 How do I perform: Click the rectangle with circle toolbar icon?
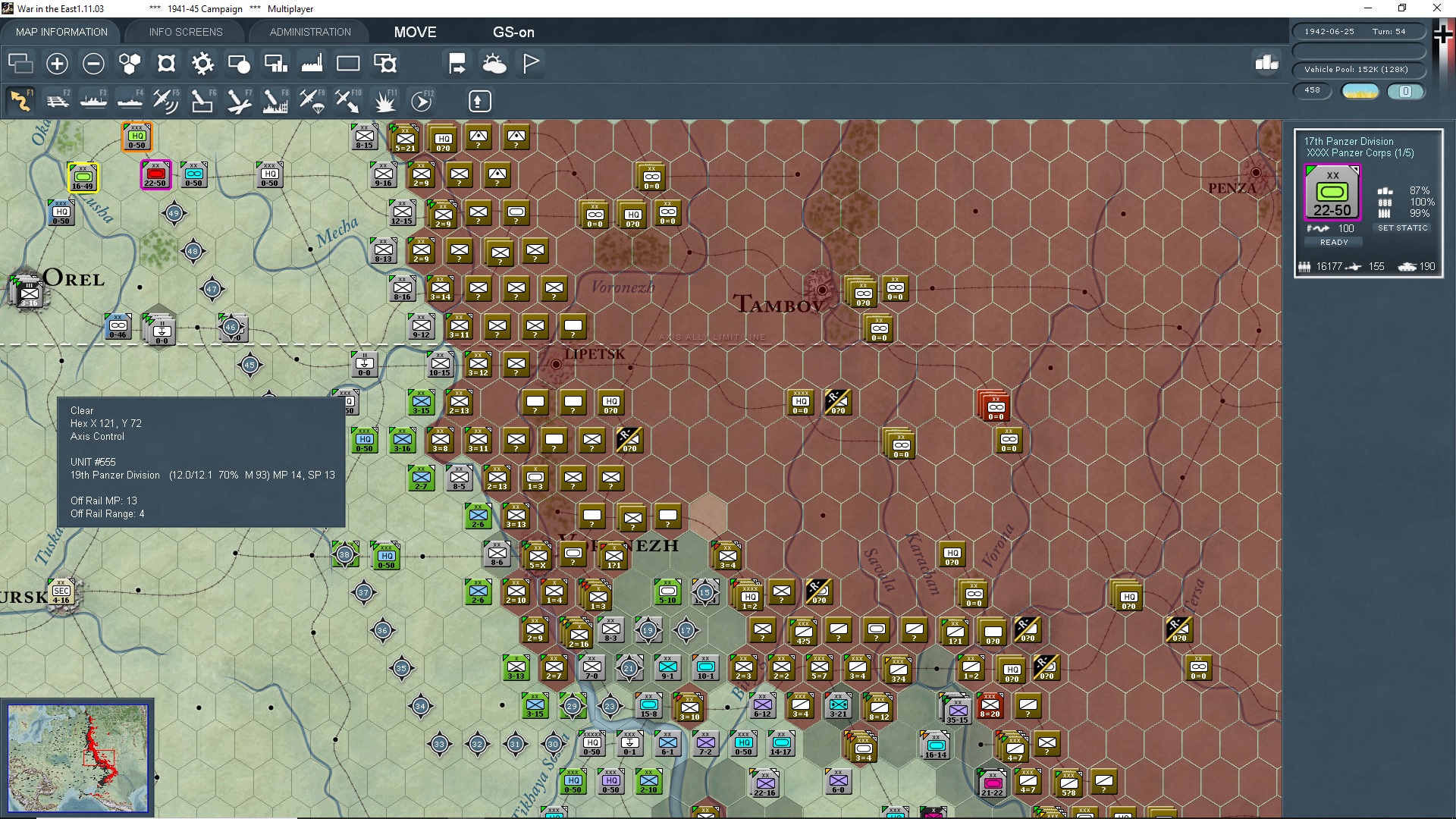click(239, 64)
